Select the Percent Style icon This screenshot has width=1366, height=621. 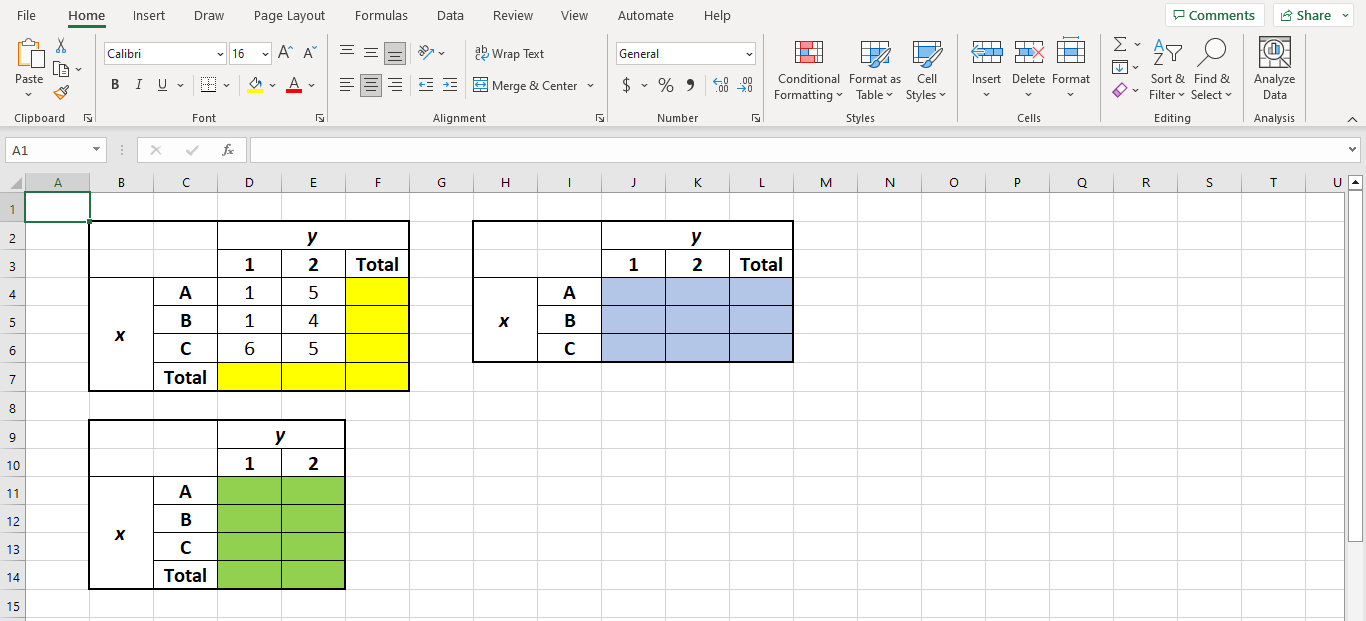[x=665, y=85]
